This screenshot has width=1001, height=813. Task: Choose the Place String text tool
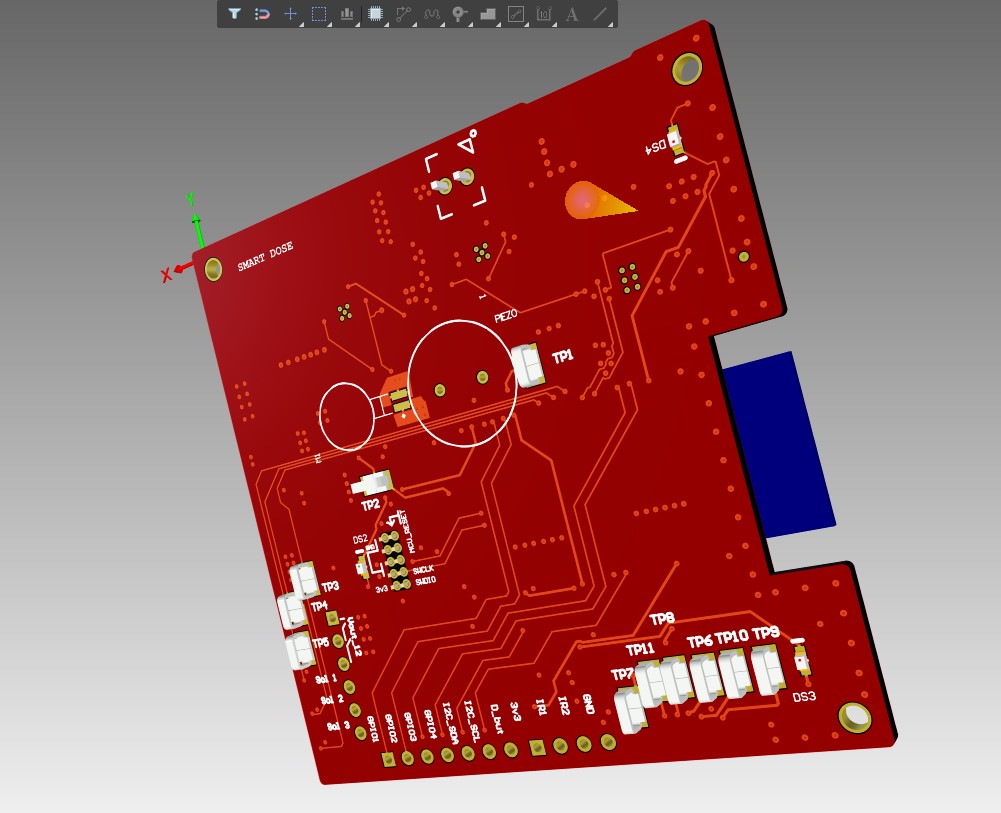(x=572, y=13)
